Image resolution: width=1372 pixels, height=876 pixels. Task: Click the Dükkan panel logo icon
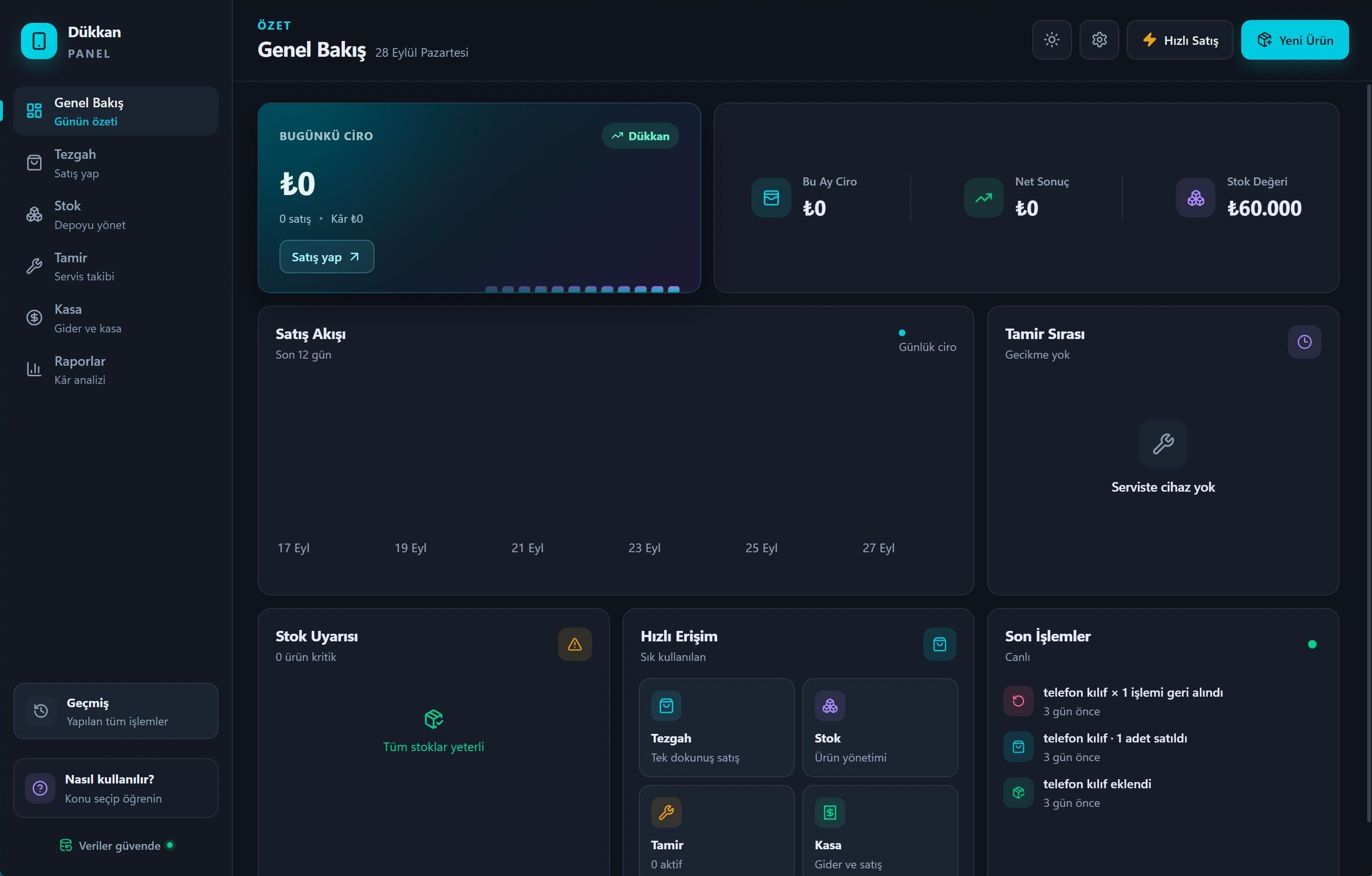[x=39, y=41]
